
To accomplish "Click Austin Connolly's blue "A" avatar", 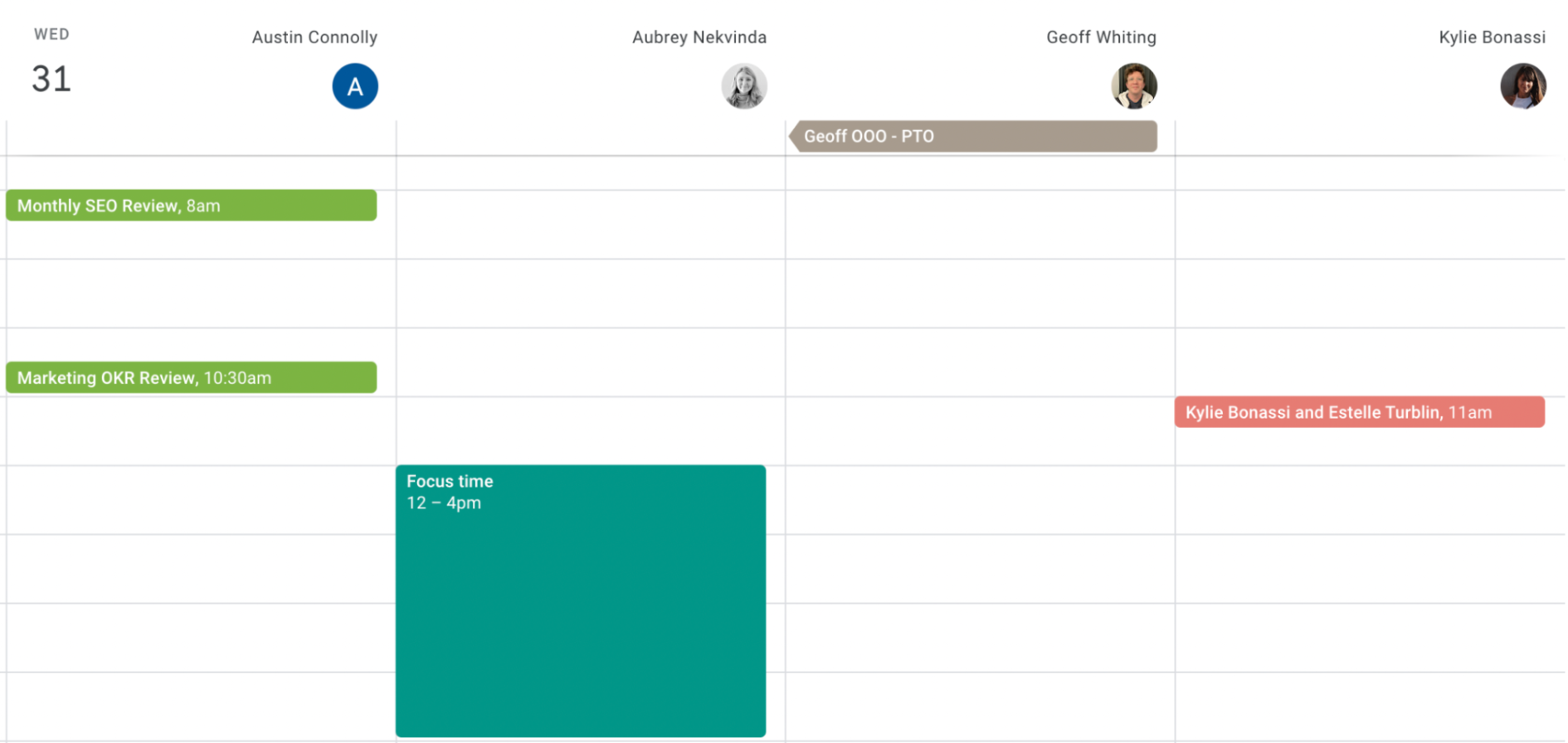I will click(x=355, y=86).
